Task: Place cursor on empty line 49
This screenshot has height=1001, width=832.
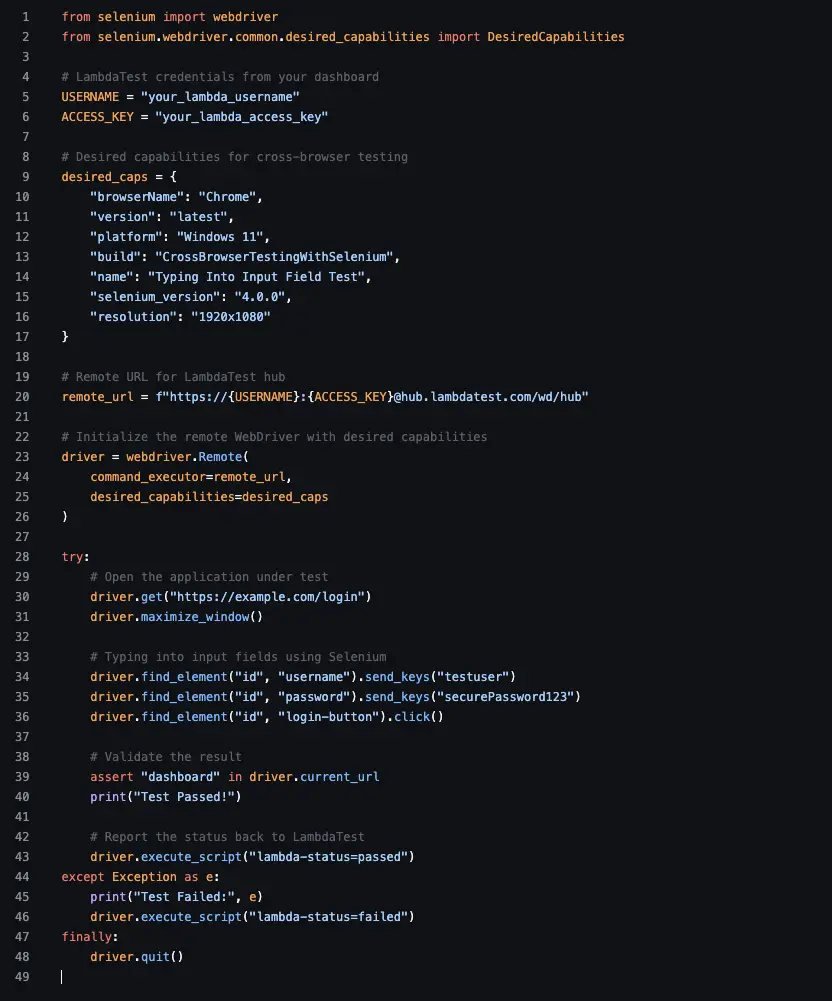Action: 62,977
